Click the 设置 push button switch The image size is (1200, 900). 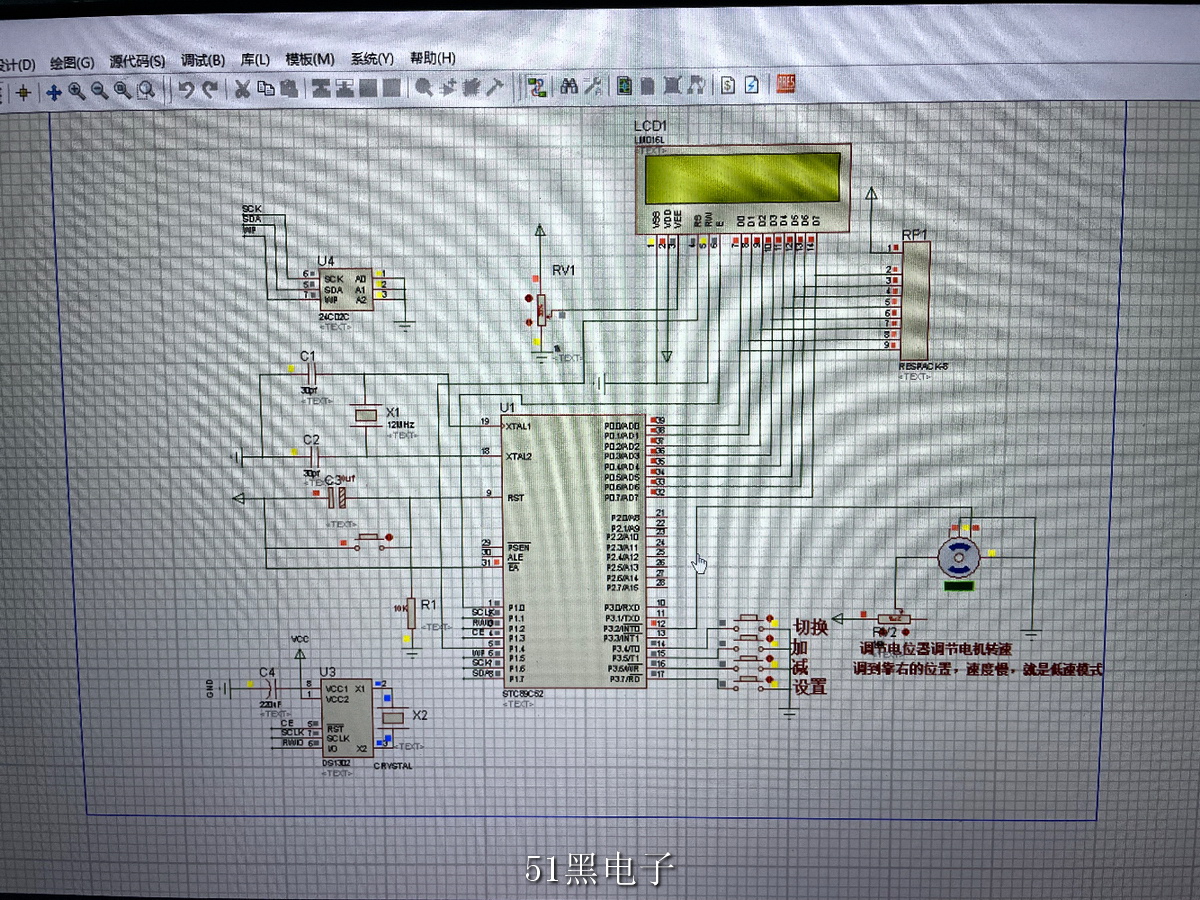[747, 682]
